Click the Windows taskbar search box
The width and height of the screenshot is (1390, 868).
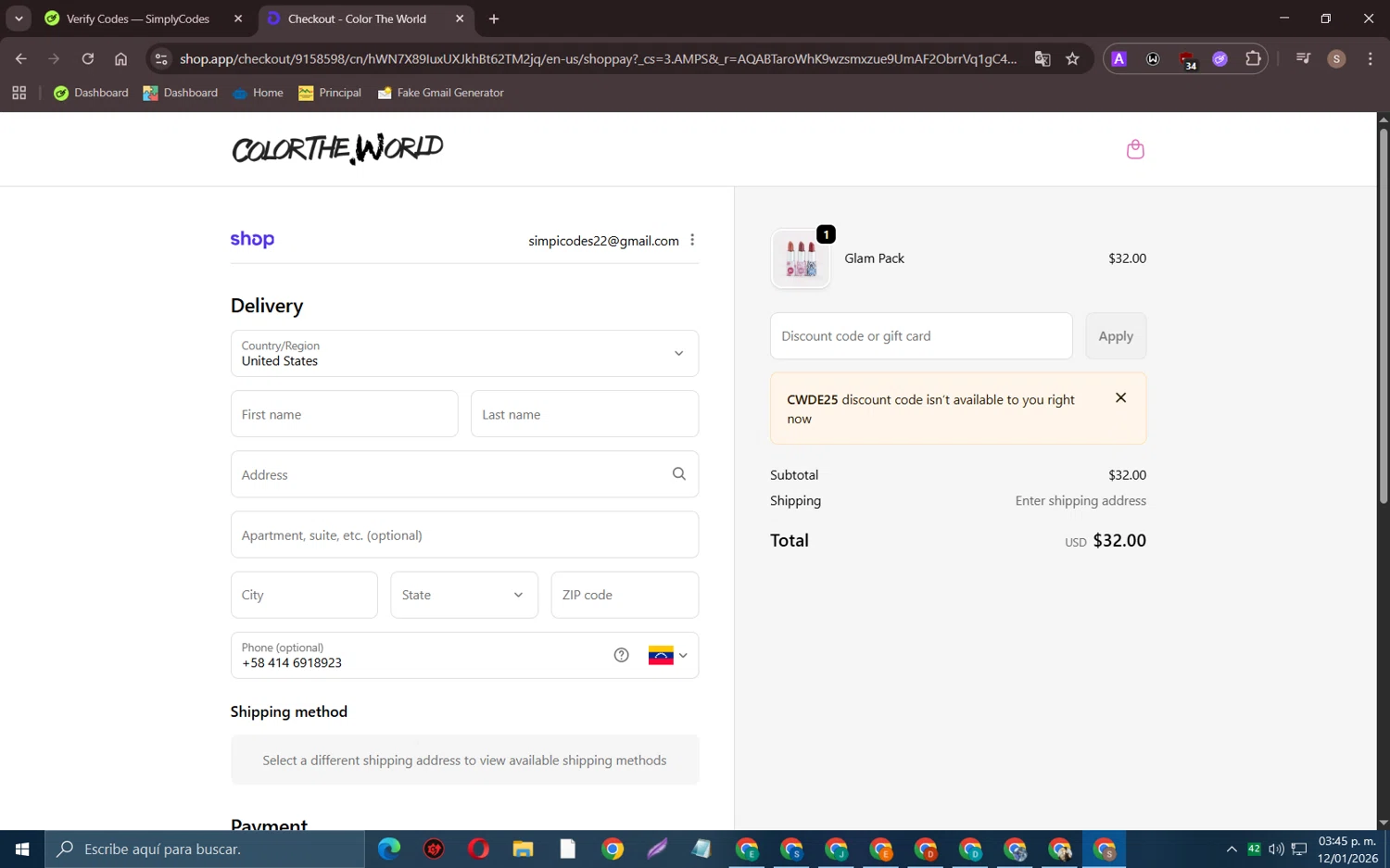(x=205, y=849)
